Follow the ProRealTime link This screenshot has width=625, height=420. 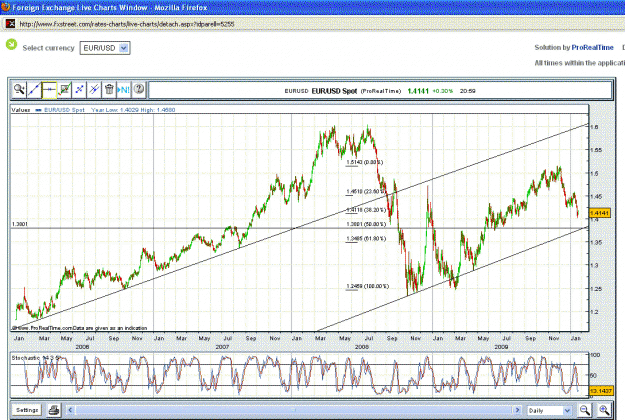[x=592, y=47]
